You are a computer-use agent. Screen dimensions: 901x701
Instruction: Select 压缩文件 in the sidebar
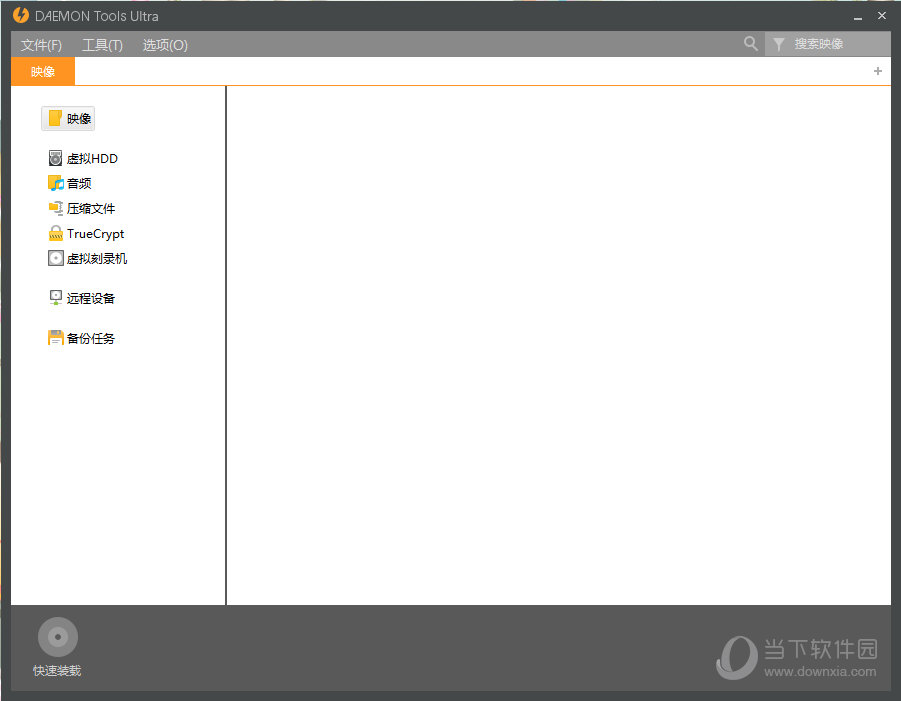click(91, 209)
